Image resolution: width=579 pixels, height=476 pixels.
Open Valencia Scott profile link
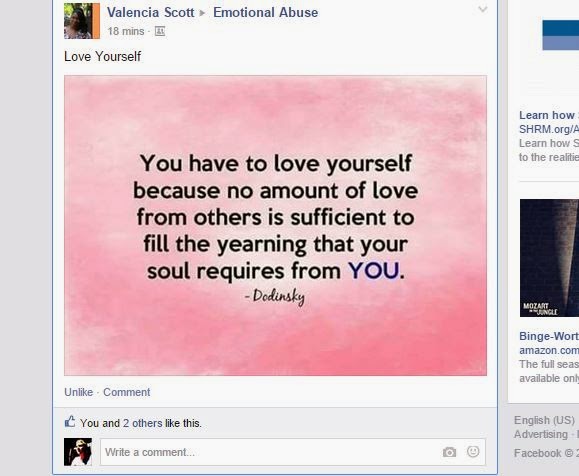pos(150,13)
